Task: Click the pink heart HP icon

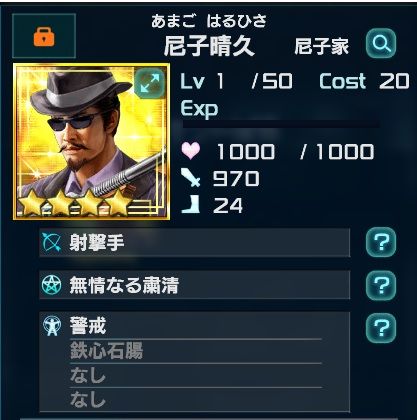Action: (191, 151)
